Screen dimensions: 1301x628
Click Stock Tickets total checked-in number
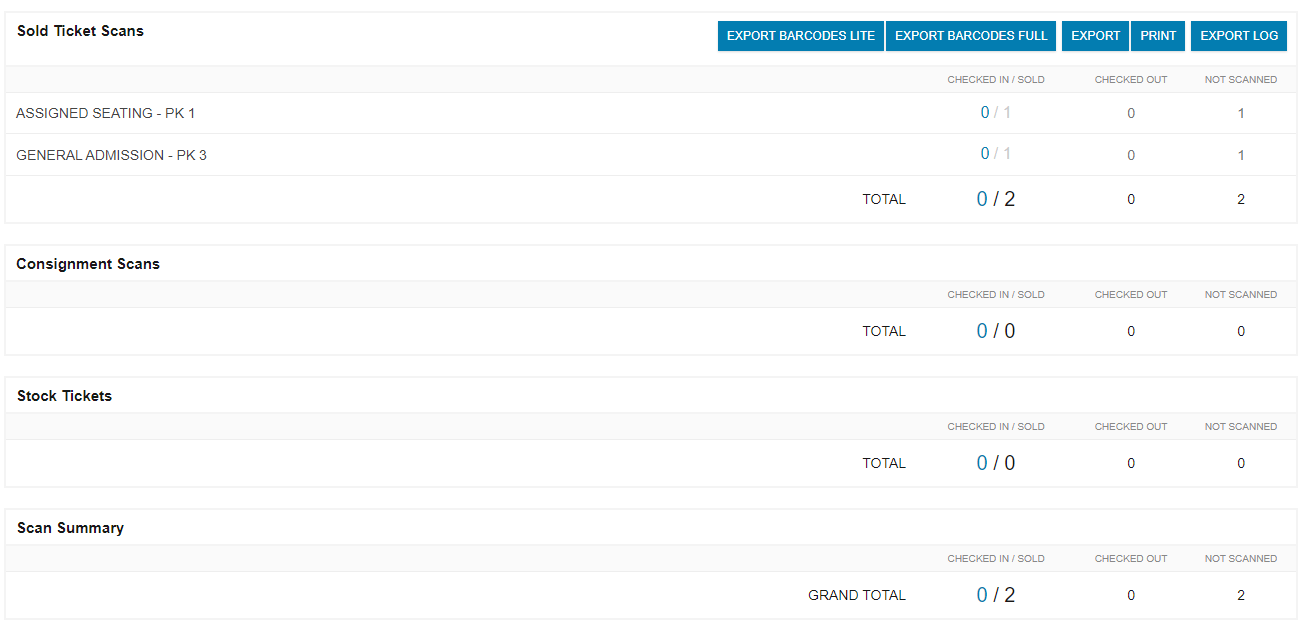tap(982, 463)
